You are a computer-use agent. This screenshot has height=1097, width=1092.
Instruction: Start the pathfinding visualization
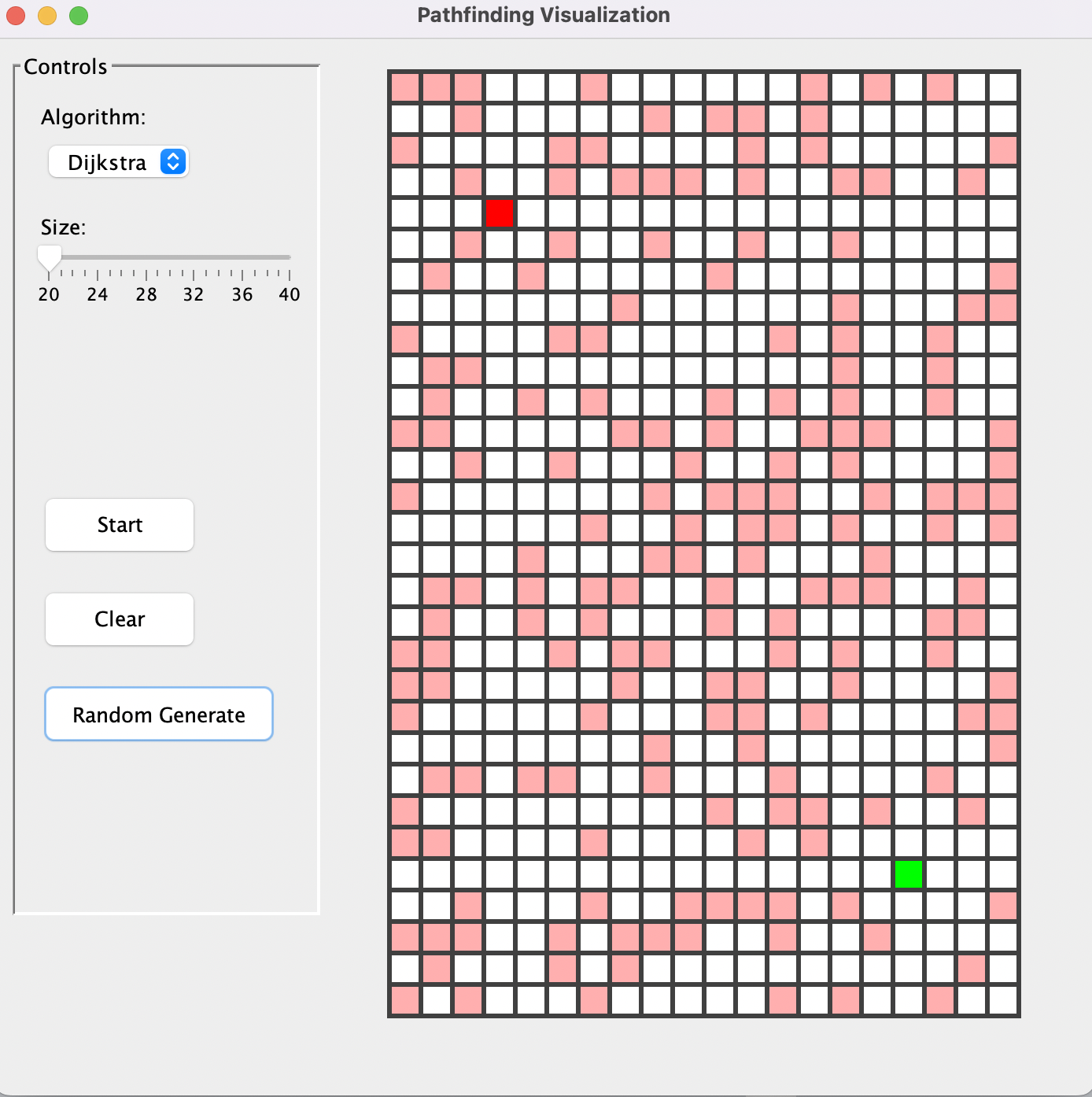tap(120, 525)
